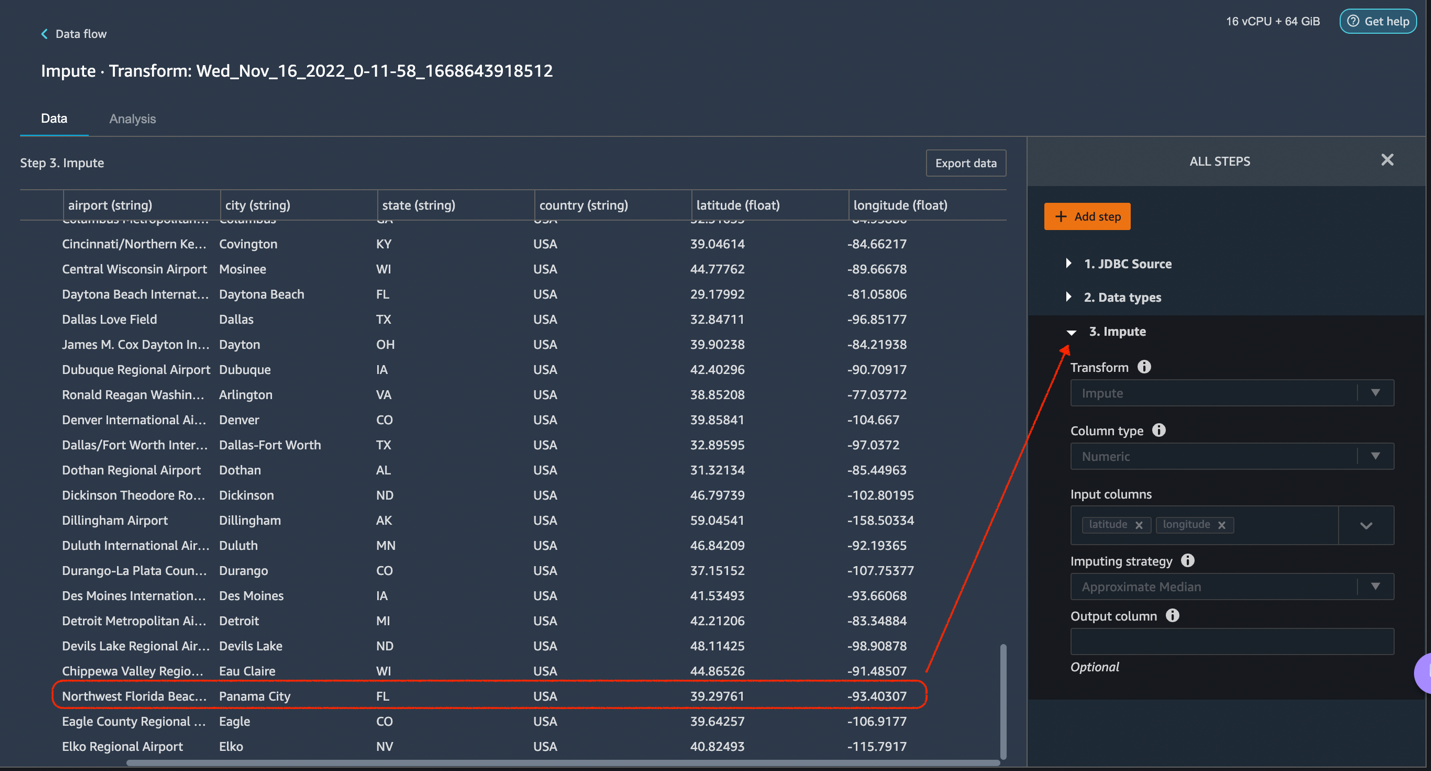The image size is (1431, 771).
Task: Switch to the Analysis tab
Action: pos(132,119)
